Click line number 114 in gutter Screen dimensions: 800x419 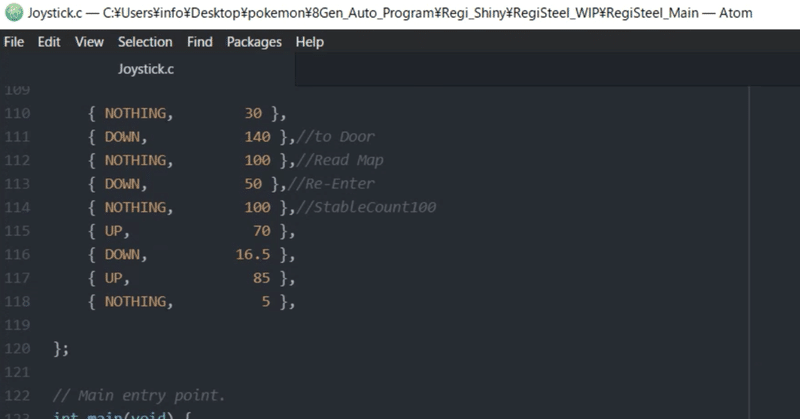17,207
